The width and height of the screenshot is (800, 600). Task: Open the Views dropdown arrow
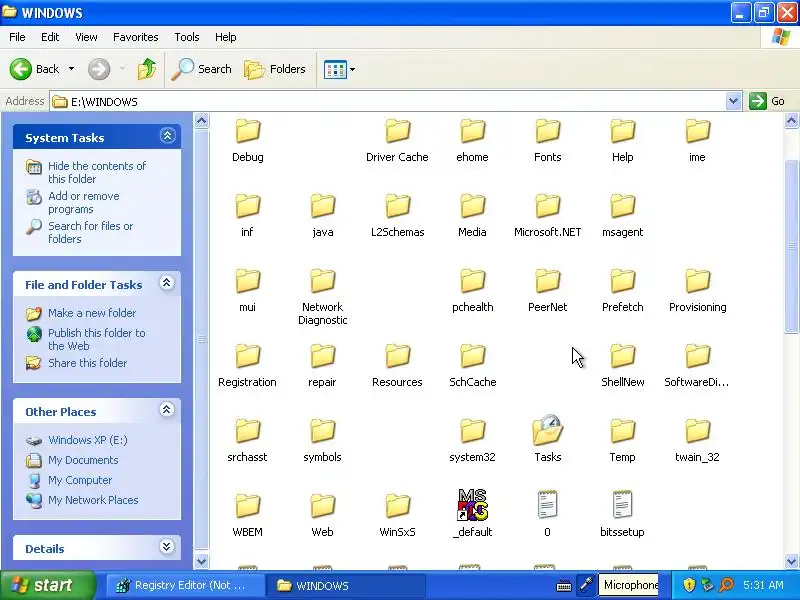[x=352, y=69]
